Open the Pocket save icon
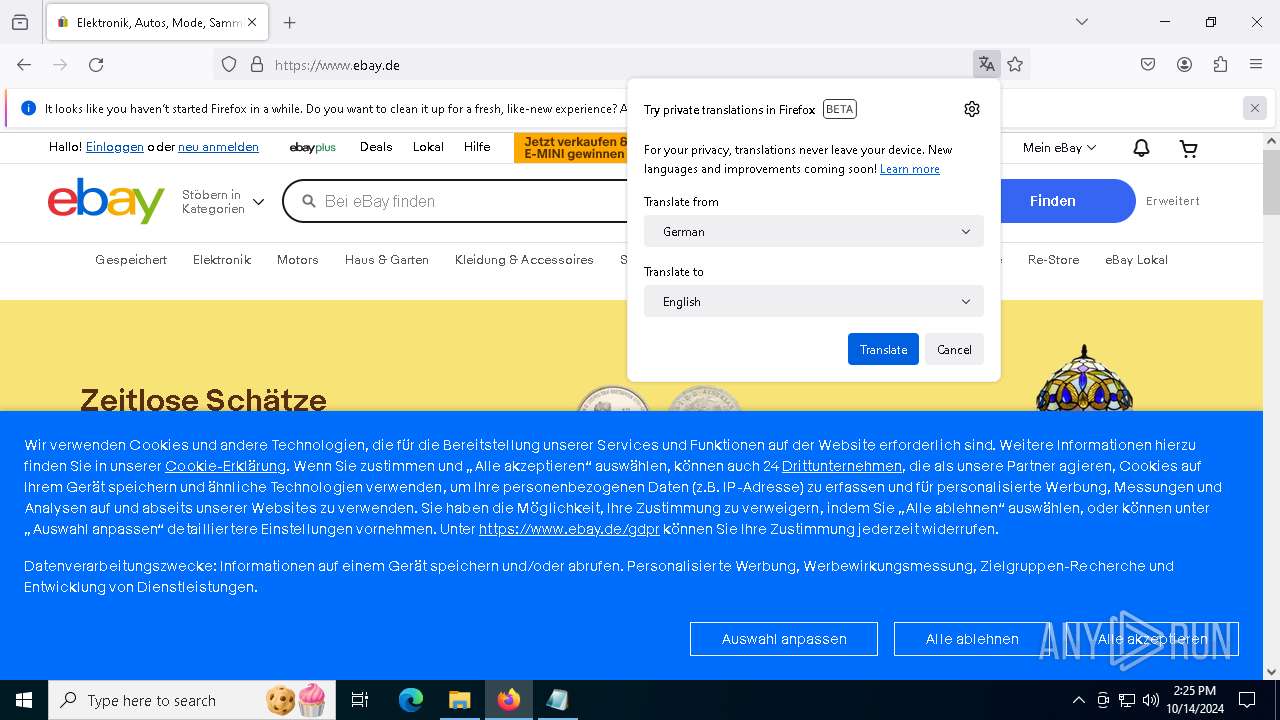Screen dimensions: 1280x720 click(1148, 65)
